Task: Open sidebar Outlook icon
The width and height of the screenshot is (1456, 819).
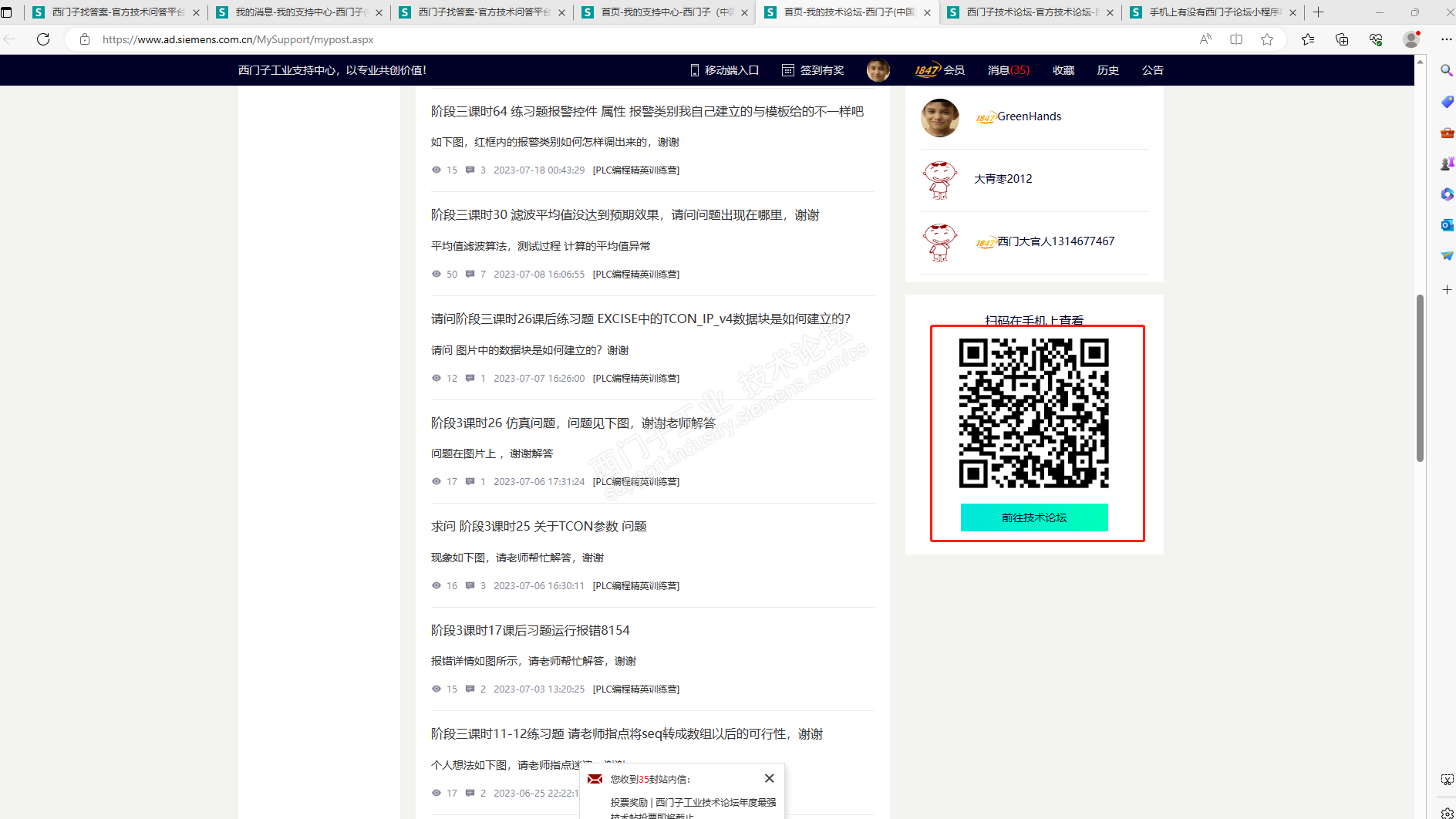Action: point(1447,225)
